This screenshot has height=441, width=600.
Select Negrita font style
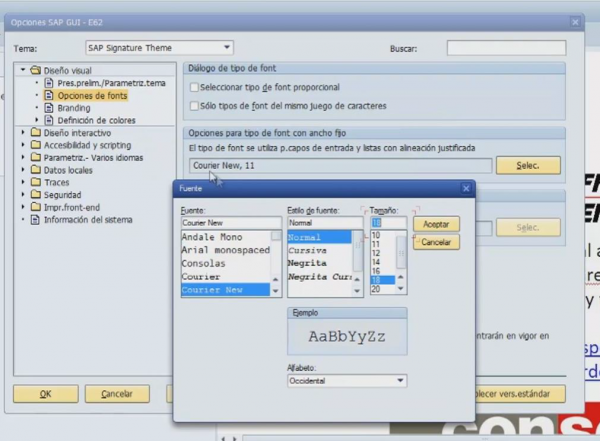[x=320, y=263]
